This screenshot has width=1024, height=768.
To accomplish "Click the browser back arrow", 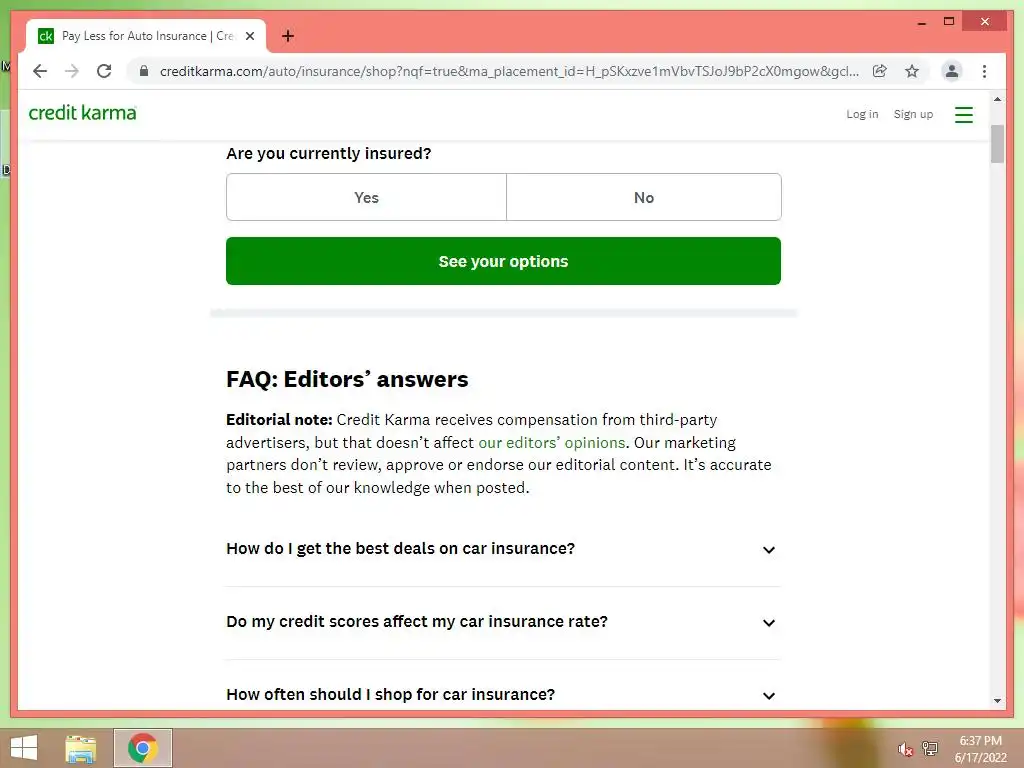I will 40,71.
